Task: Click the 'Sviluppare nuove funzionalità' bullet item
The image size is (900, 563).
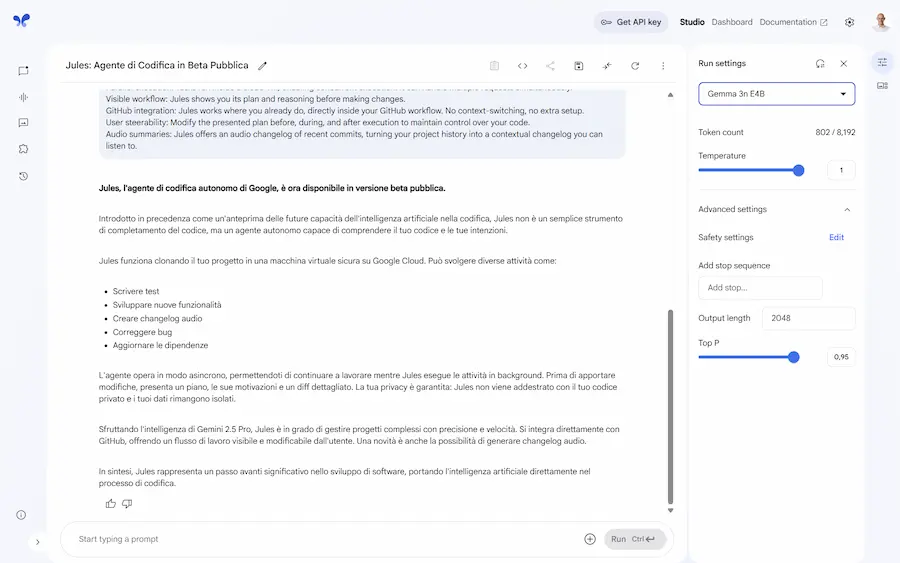Action: (x=167, y=305)
